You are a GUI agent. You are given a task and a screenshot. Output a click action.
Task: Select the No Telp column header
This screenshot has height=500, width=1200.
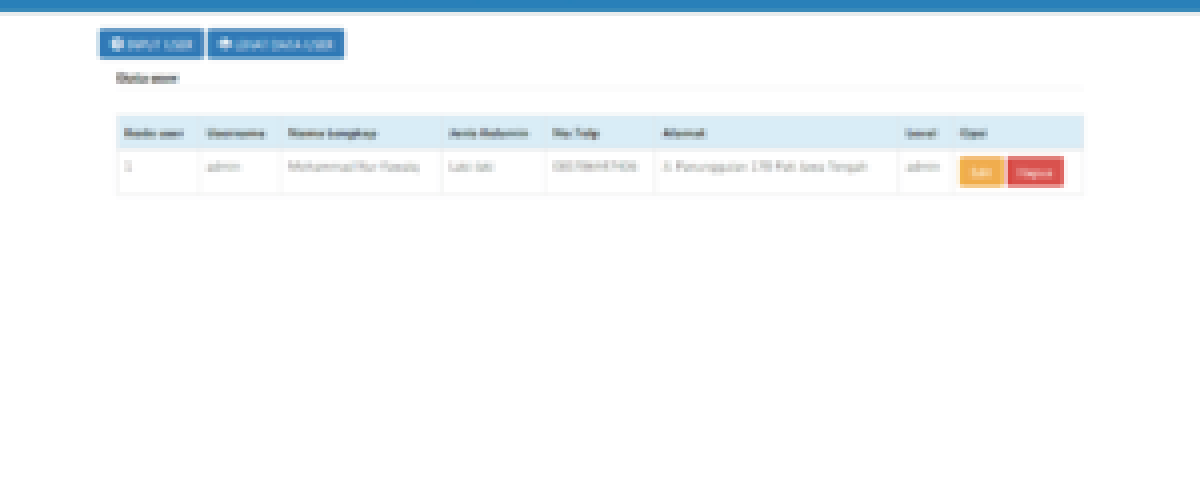[x=575, y=133]
